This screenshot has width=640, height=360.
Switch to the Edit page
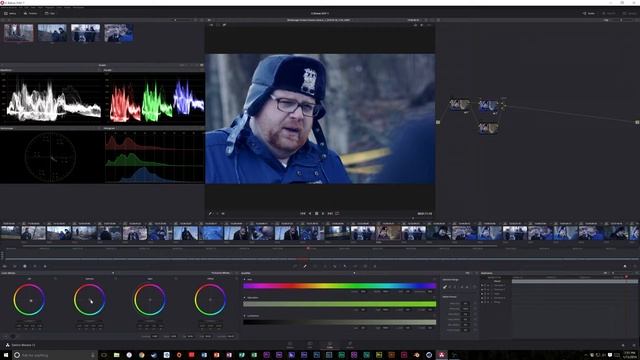click(x=310, y=345)
